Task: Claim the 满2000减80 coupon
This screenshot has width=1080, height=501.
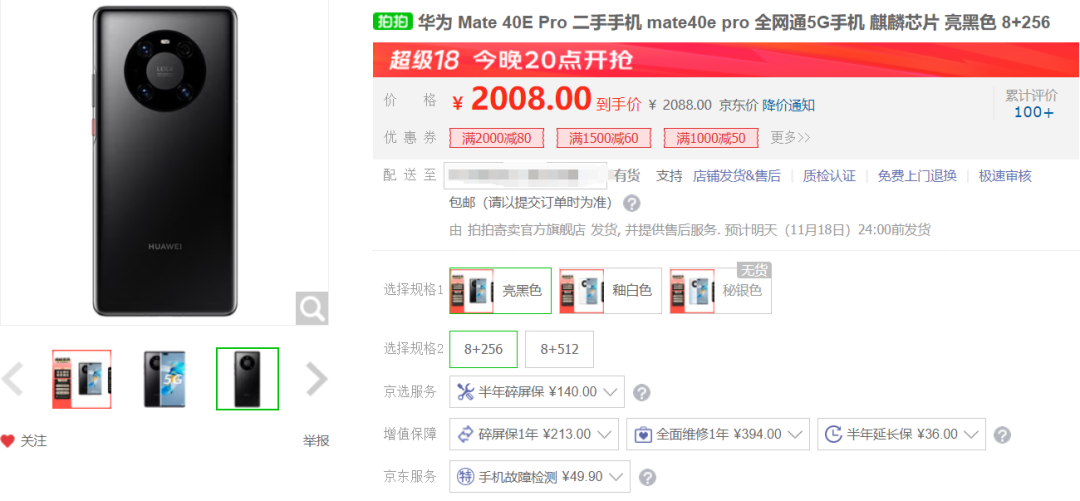Action: point(497,138)
